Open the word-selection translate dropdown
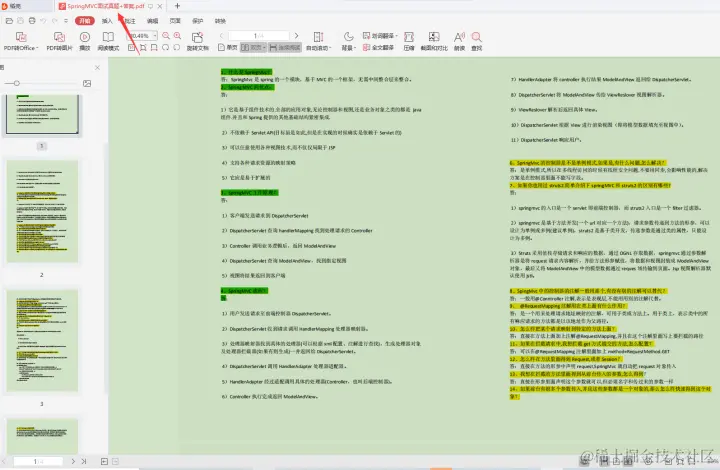 (380, 35)
